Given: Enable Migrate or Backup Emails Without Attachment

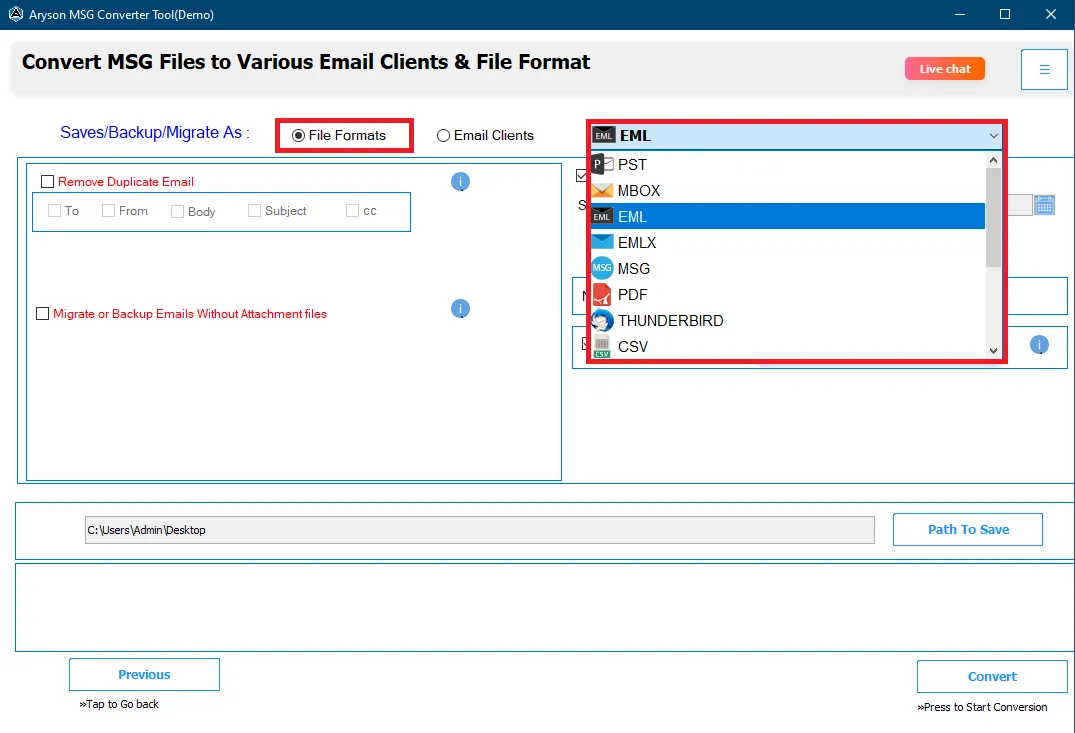Looking at the screenshot, I should coord(43,313).
